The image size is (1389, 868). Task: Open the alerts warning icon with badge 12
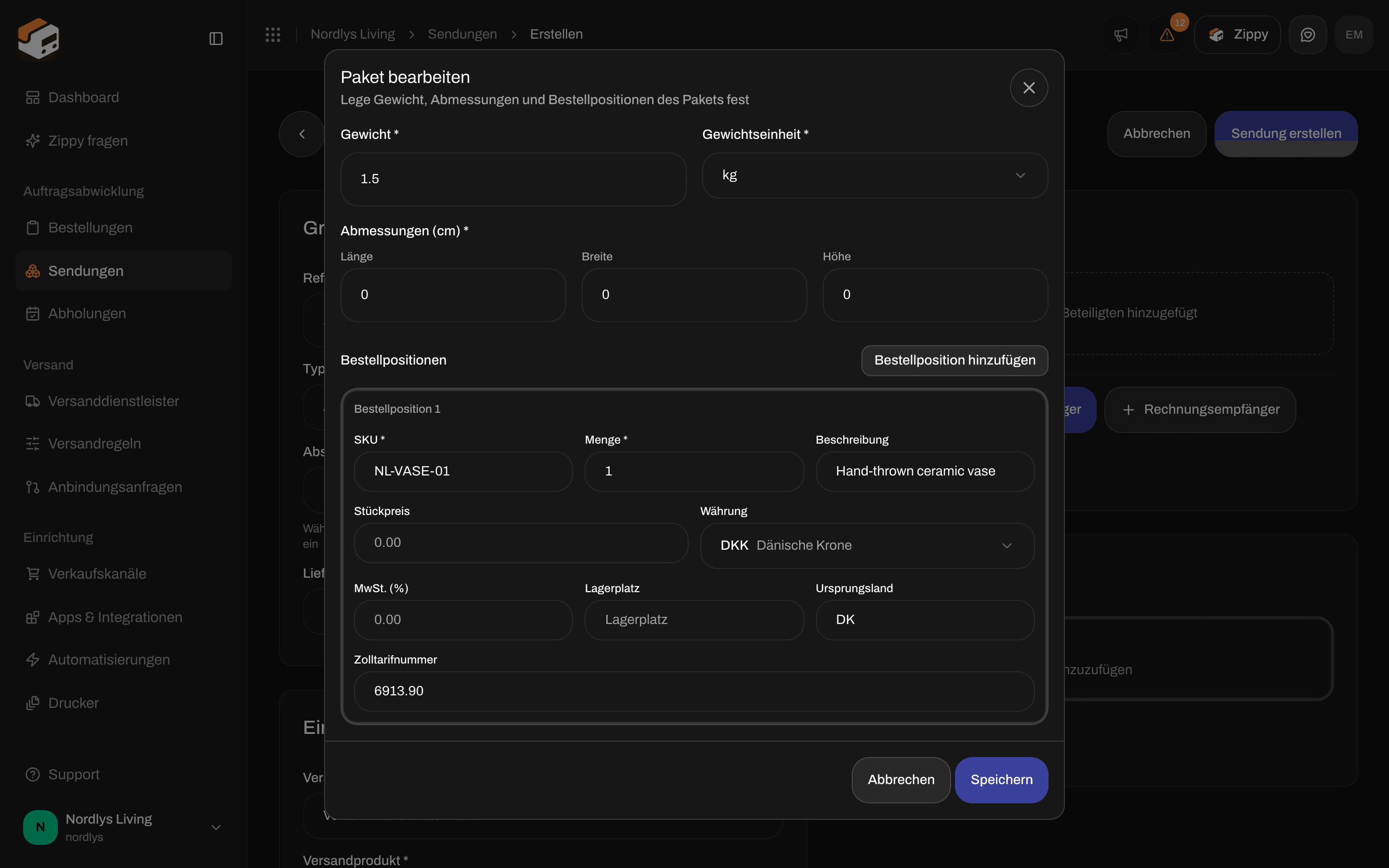coord(1167,35)
